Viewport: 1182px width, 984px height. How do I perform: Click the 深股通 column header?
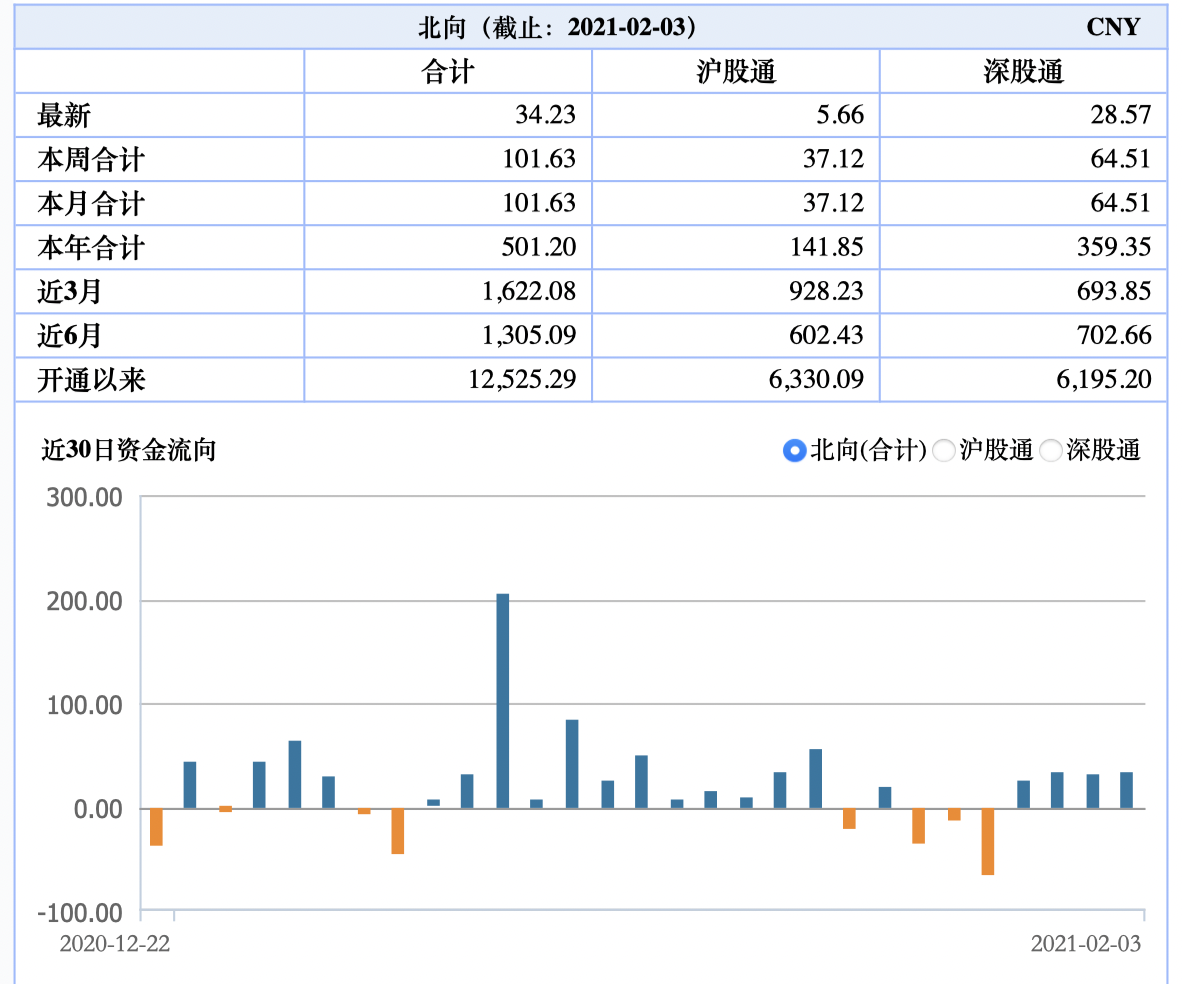1024,72
